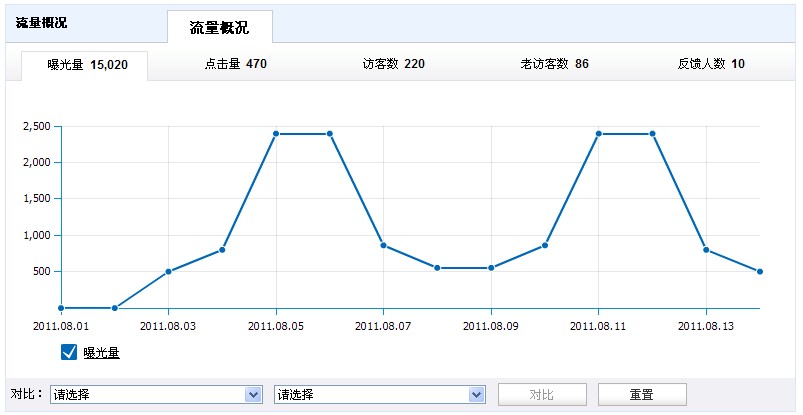Viewport: 803px width, 415px height.
Task: Click the 对比： label text
Action: [x=27, y=394]
